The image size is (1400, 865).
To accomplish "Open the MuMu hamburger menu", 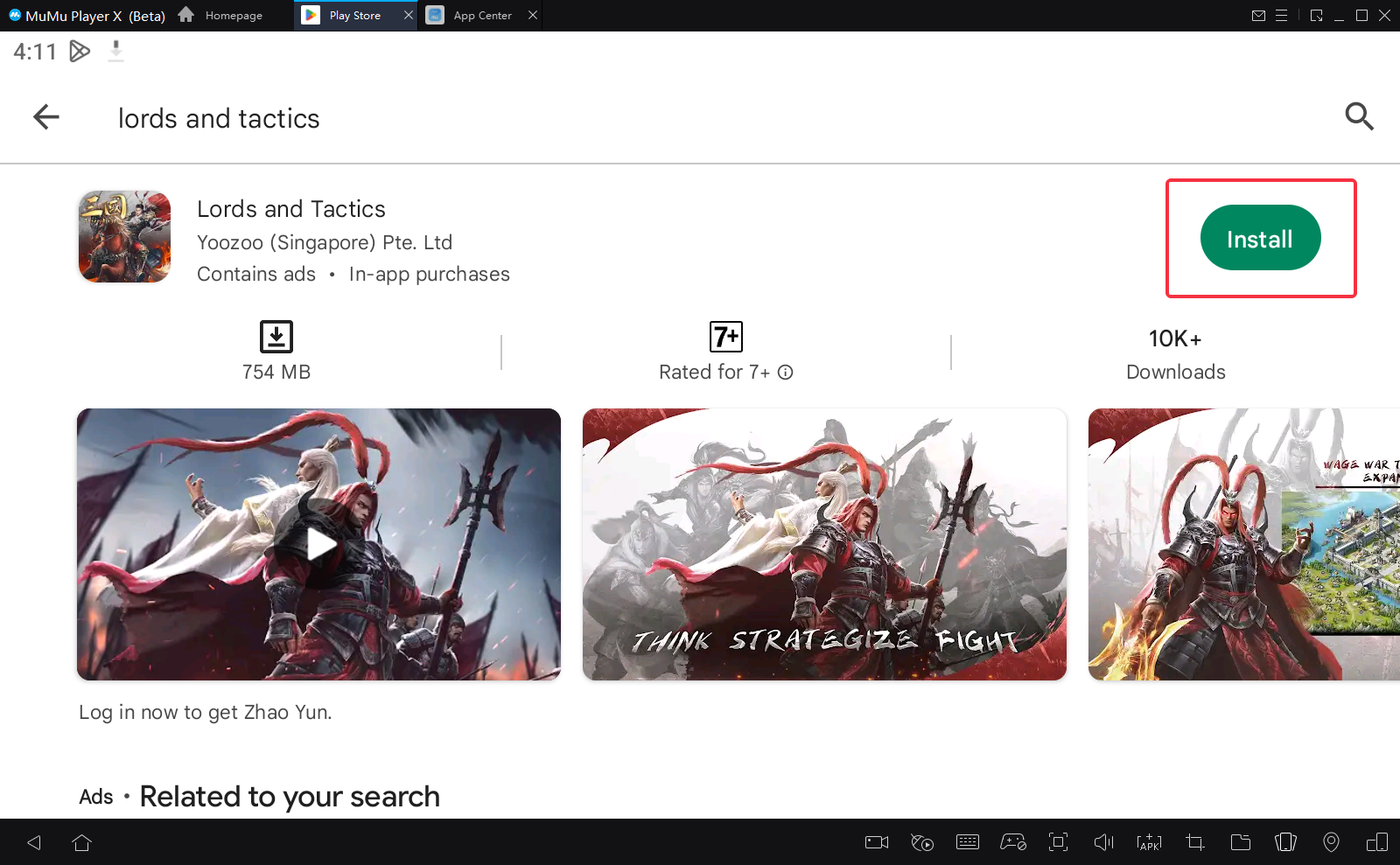I will [x=1281, y=15].
